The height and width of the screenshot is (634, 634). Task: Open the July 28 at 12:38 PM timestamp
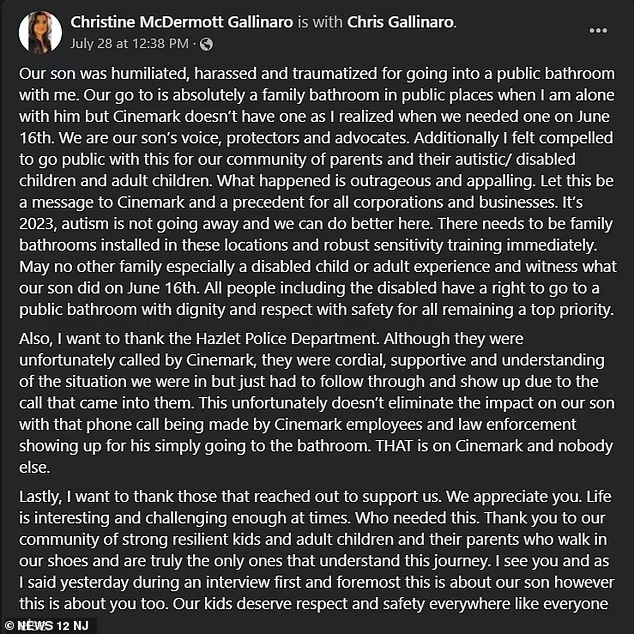coord(129,43)
